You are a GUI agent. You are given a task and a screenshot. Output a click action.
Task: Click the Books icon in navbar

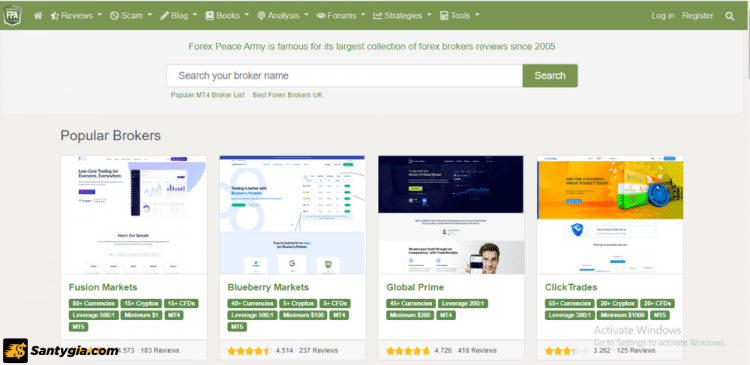pos(210,16)
